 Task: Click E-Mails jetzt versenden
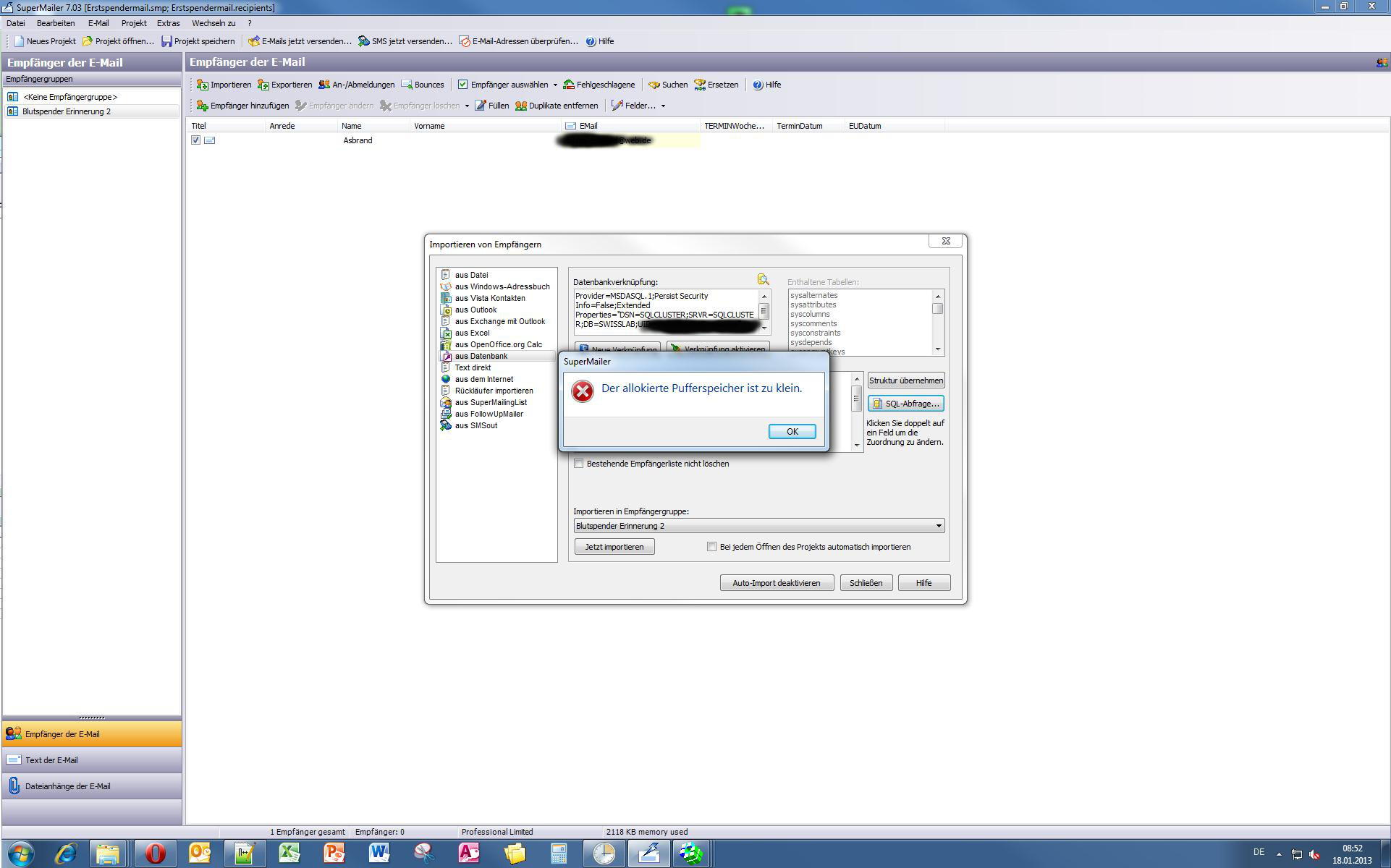(300, 41)
